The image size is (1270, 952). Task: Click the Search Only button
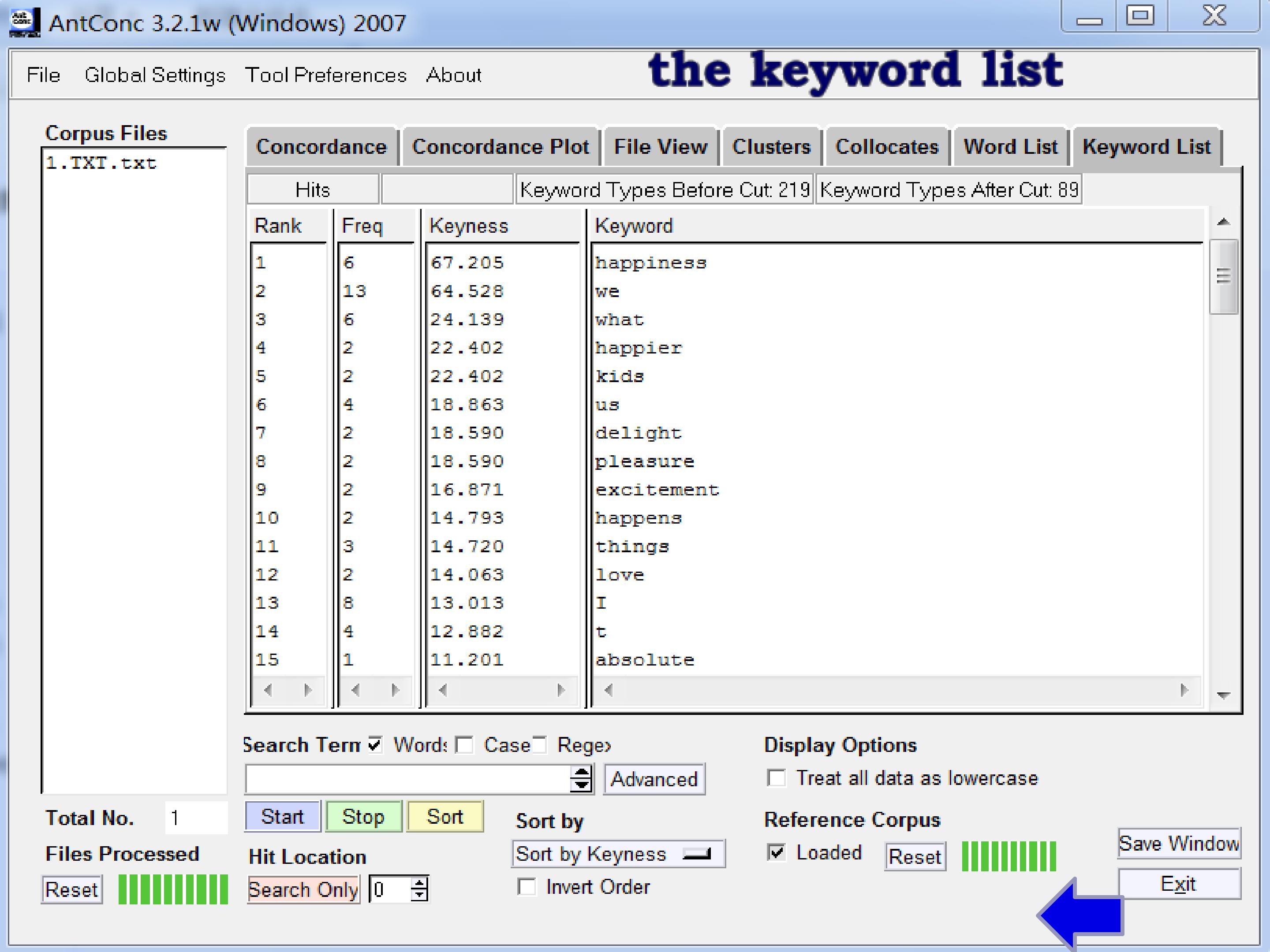[x=303, y=889]
